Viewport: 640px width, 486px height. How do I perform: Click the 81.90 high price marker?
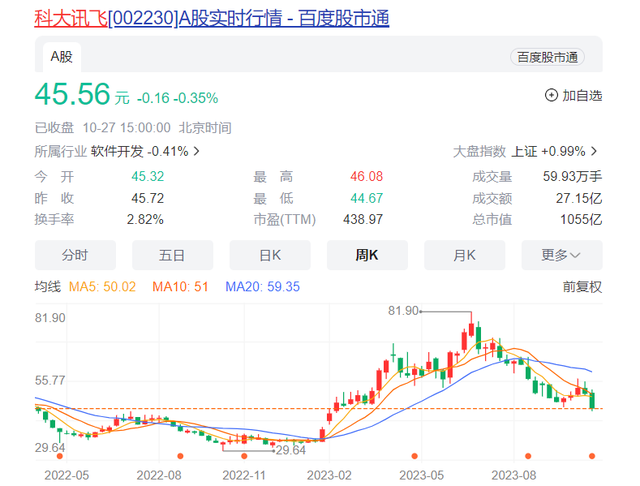coord(404,311)
